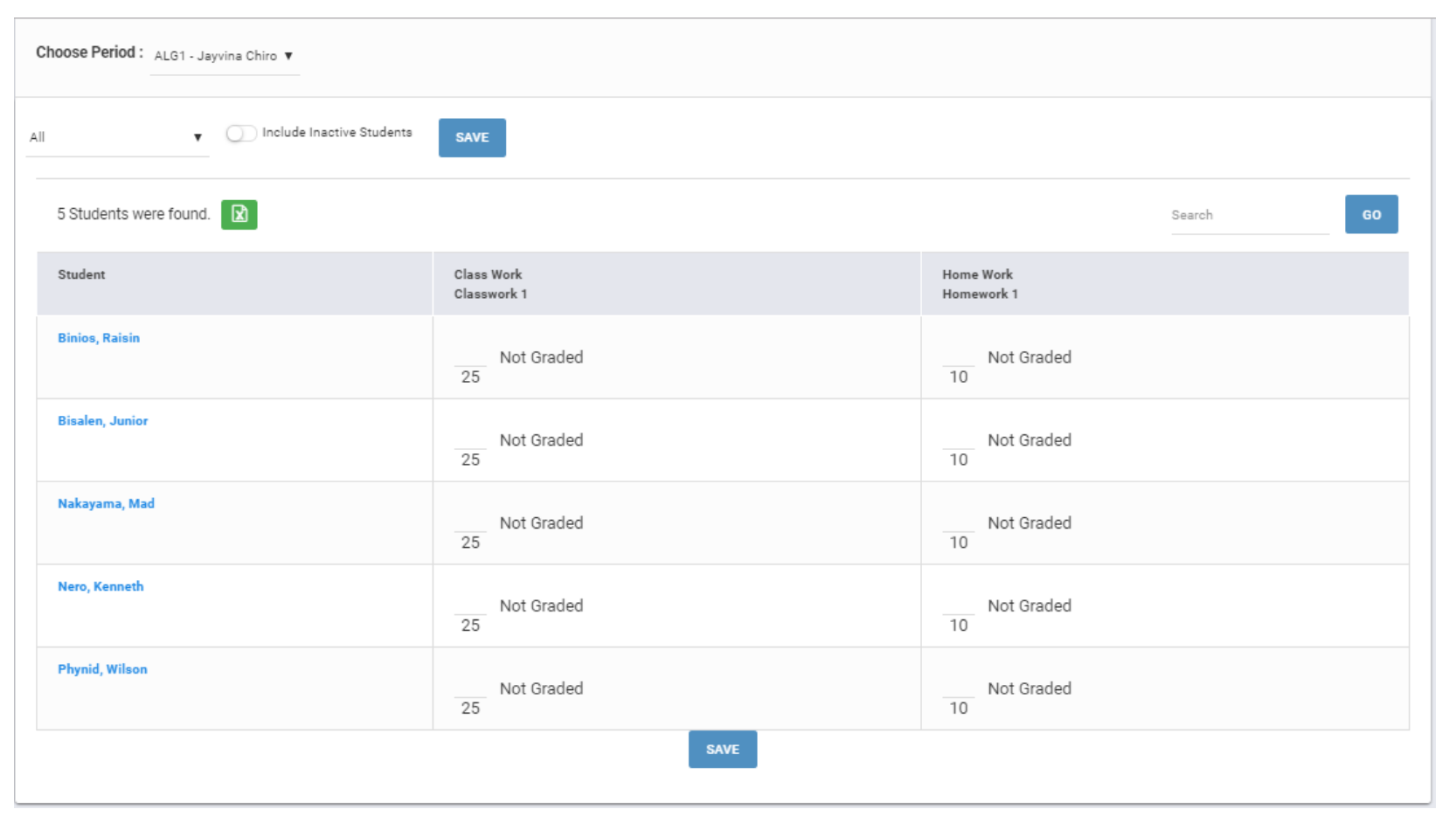Open student Binios, Raisin link
This screenshot has height=823, width=1456.
[x=99, y=338]
